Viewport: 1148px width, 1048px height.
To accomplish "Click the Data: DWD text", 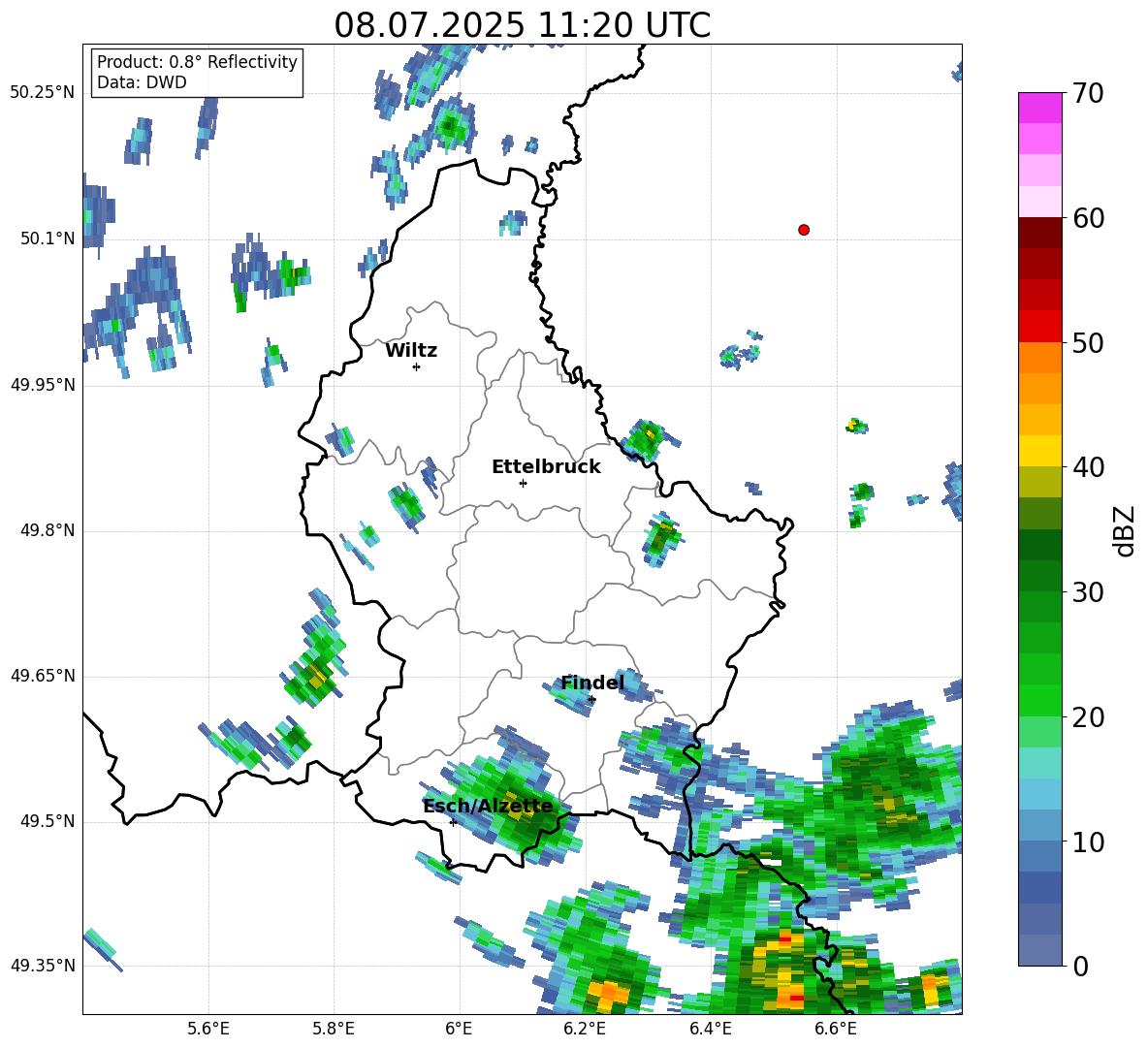I will pyautogui.click(x=142, y=82).
